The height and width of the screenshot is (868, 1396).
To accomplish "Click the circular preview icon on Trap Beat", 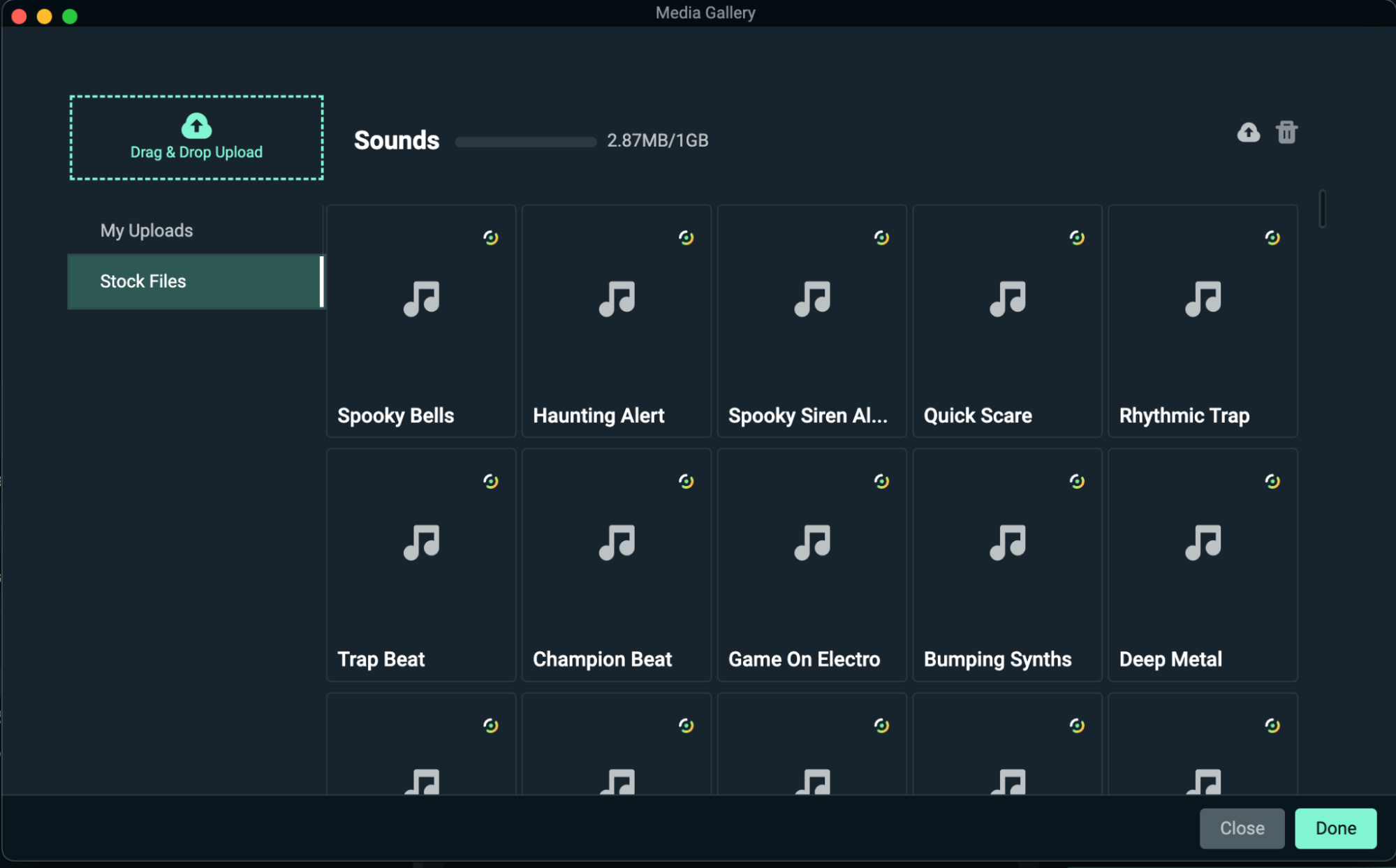I will click(x=491, y=481).
